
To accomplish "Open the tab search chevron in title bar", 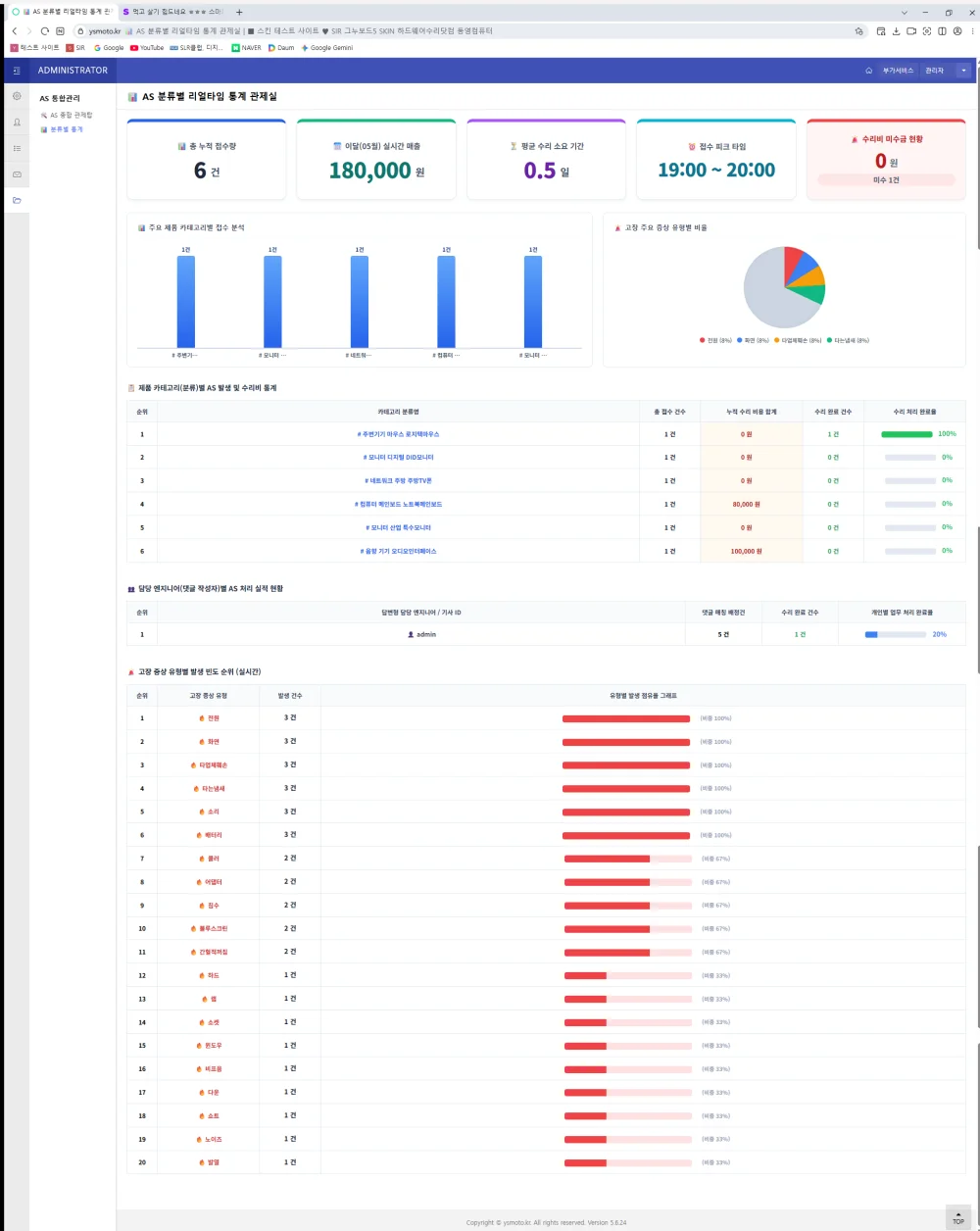I will (x=904, y=12).
